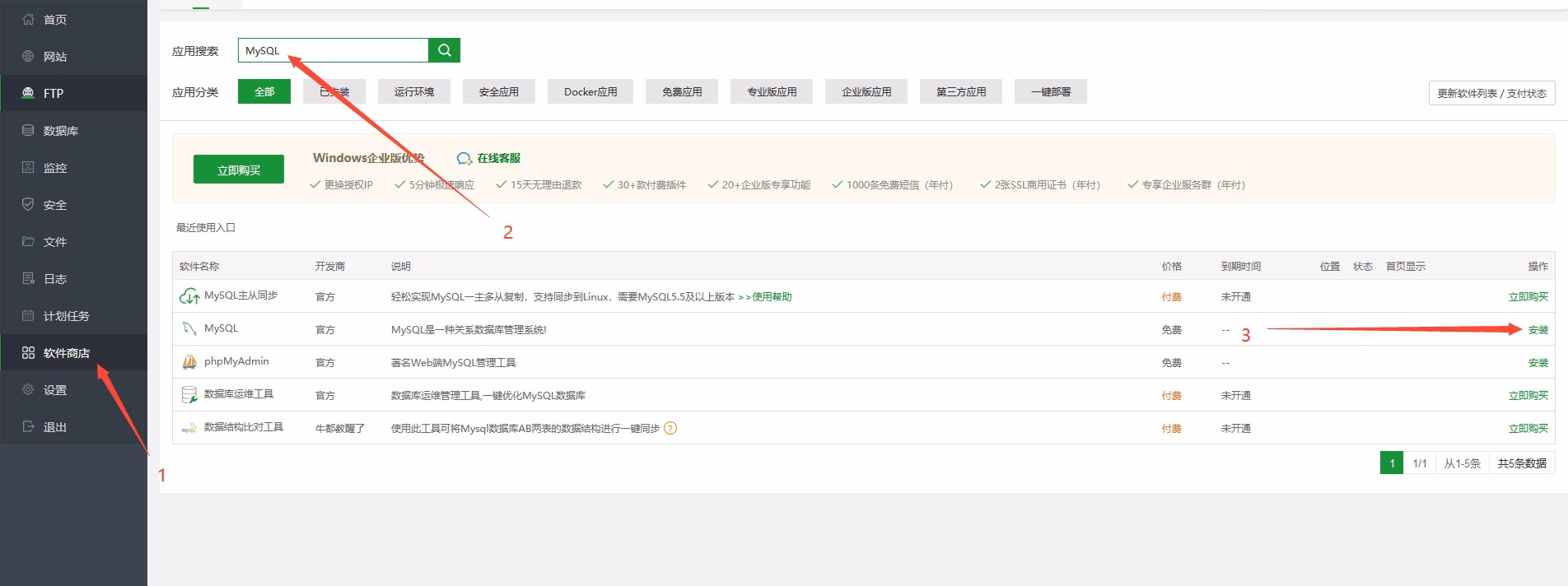Image resolution: width=1568 pixels, height=586 pixels.
Task: Click page 1 pagination button
Action: coord(1392,463)
